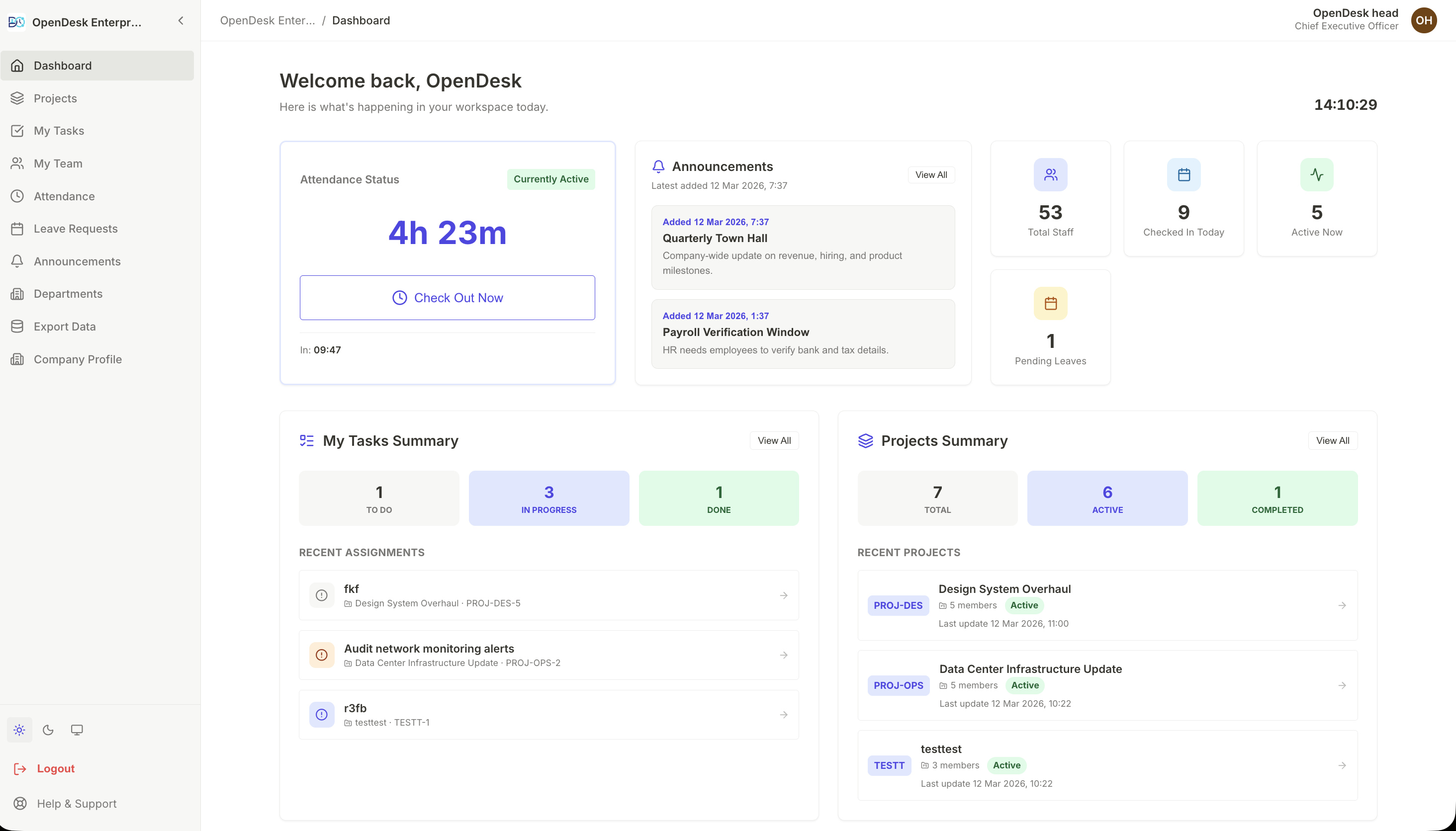Image resolution: width=1456 pixels, height=831 pixels.
Task: View all in Projects Summary
Action: (1333, 441)
